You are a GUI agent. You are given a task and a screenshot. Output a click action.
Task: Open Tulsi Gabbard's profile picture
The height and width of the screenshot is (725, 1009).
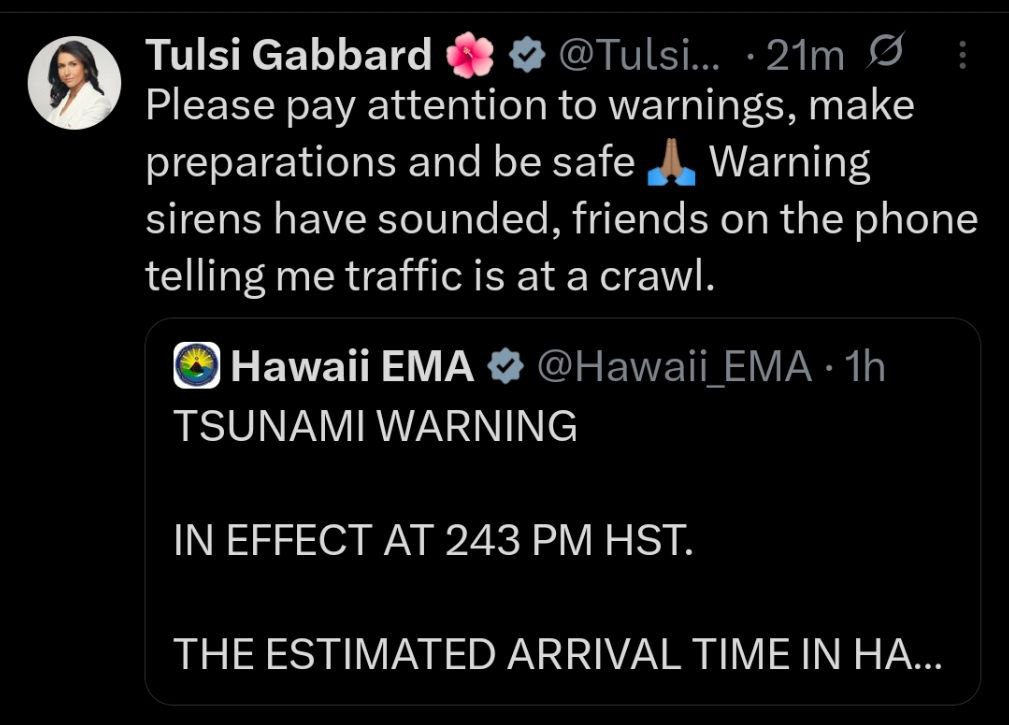(x=74, y=82)
